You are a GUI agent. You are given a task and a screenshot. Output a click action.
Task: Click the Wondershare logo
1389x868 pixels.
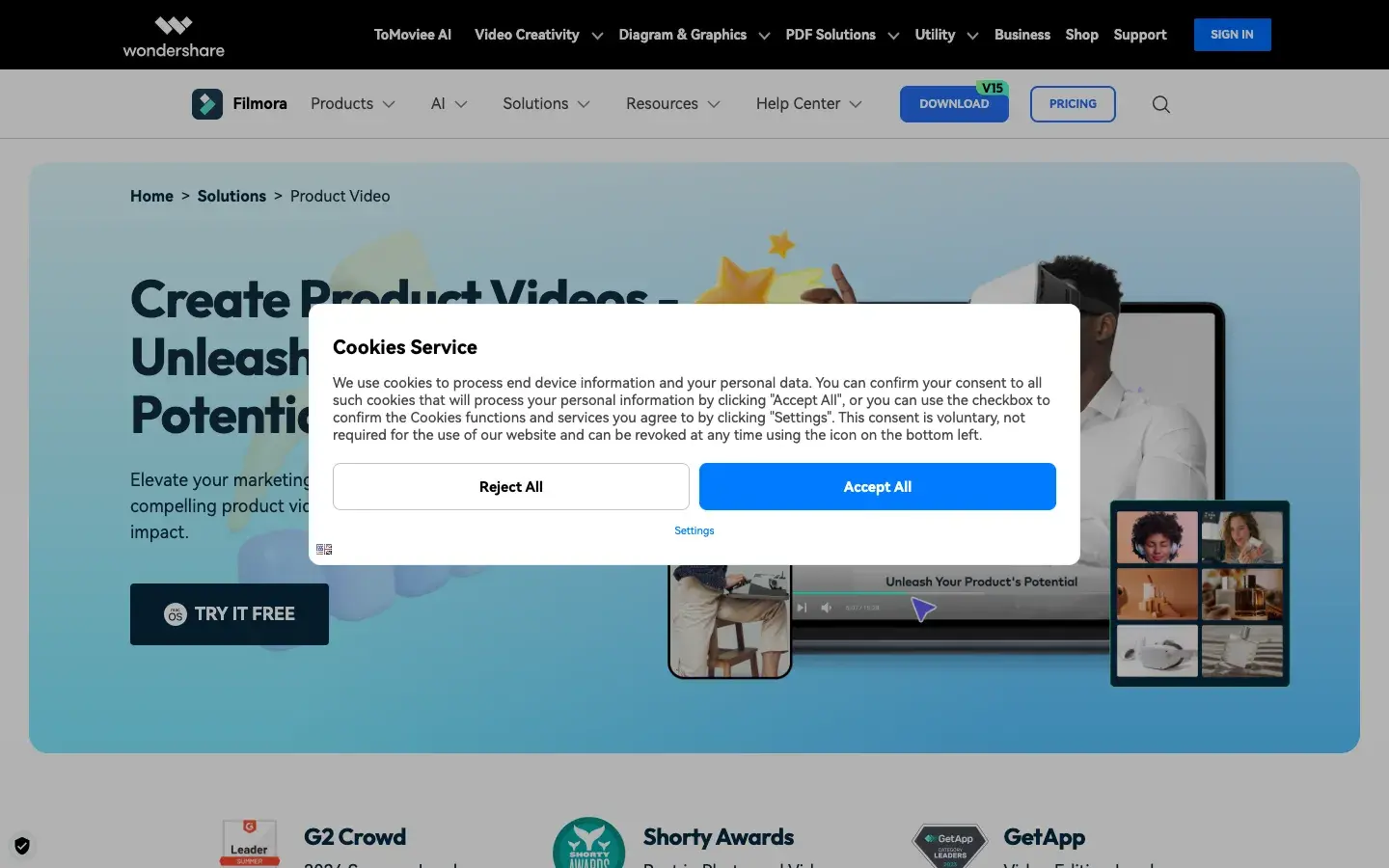point(173,35)
